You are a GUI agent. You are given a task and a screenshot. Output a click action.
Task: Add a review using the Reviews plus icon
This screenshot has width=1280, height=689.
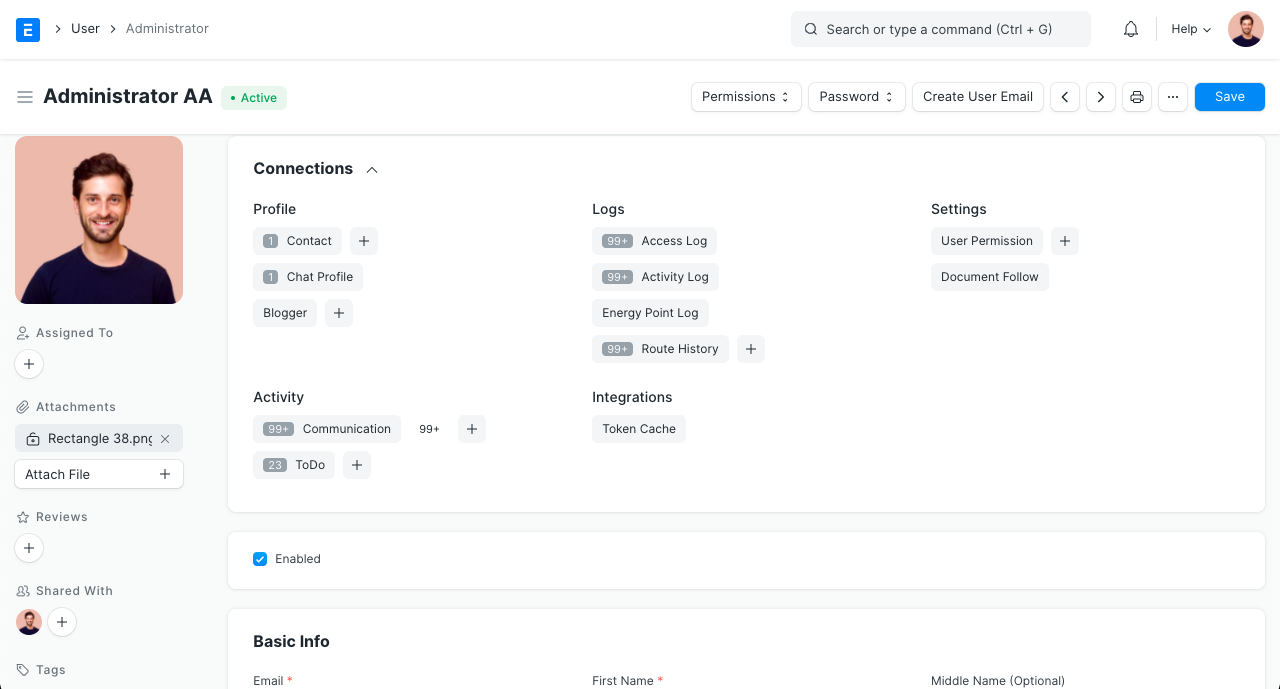[x=28, y=548]
